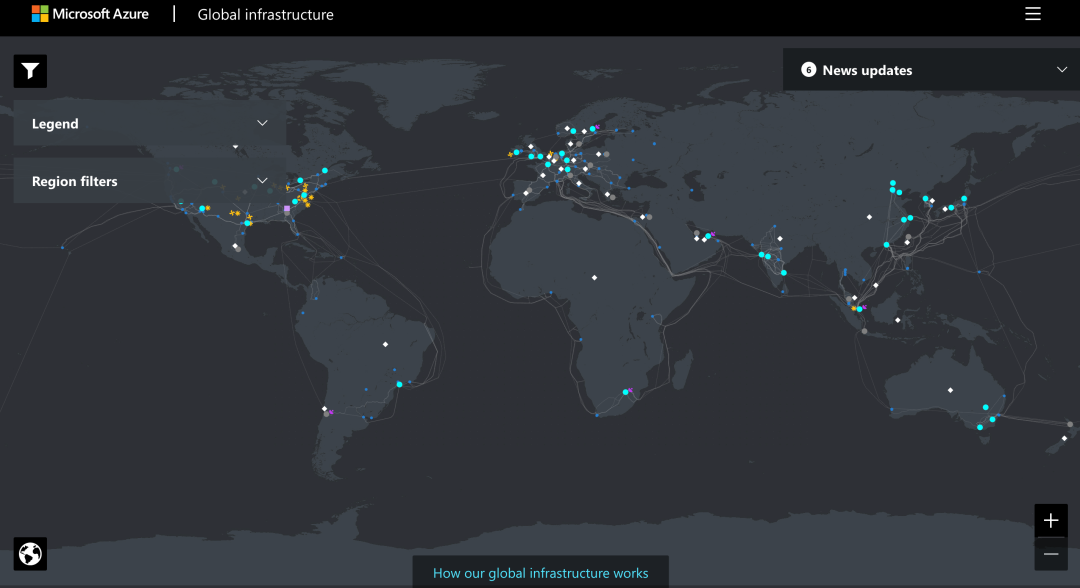Expand the Region filters chevron
The image size is (1080, 588).
262,180
